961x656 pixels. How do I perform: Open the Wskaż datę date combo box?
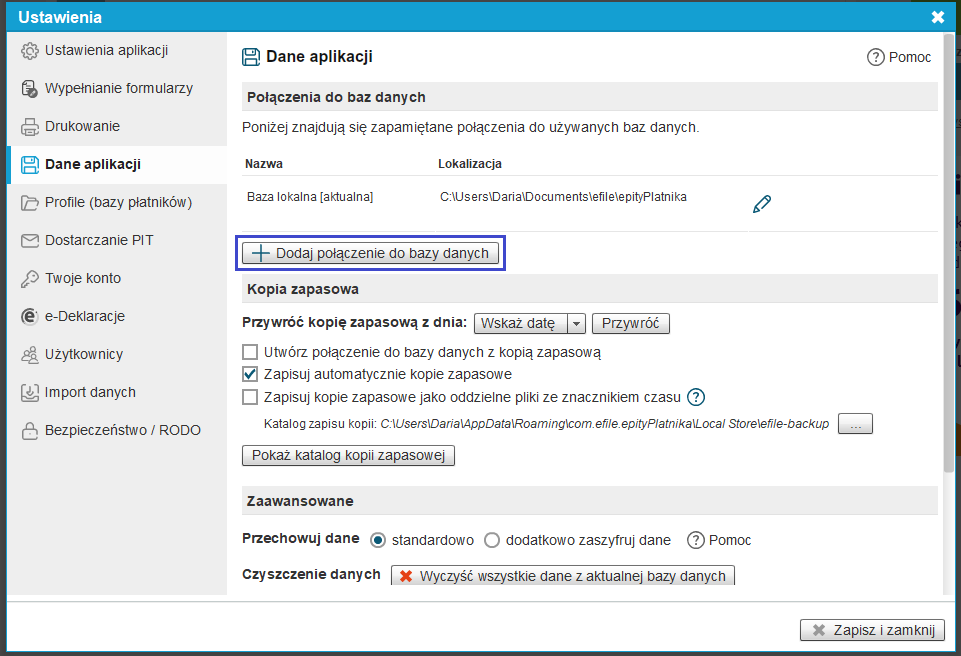click(x=530, y=323)
